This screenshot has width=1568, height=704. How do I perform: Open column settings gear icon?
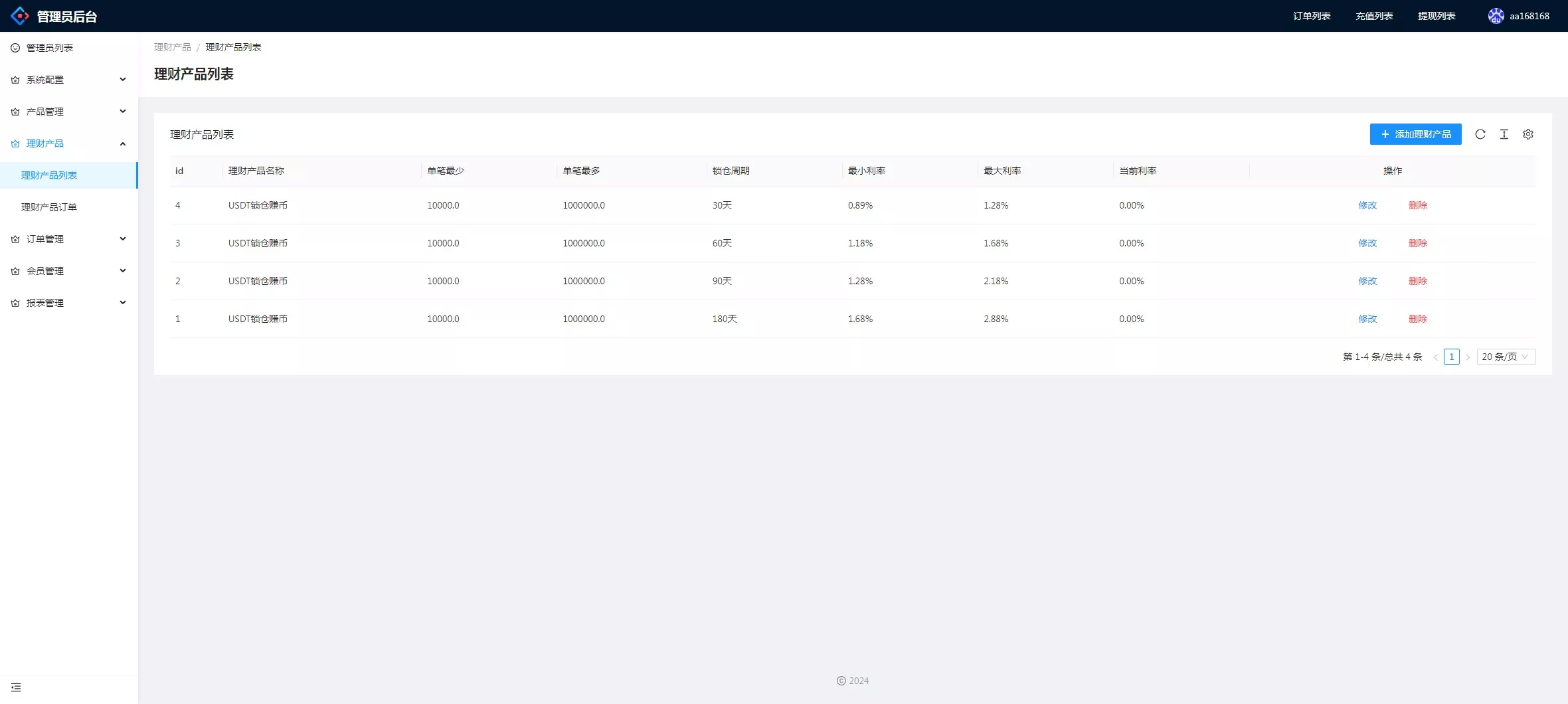(x=1527, y=134)
